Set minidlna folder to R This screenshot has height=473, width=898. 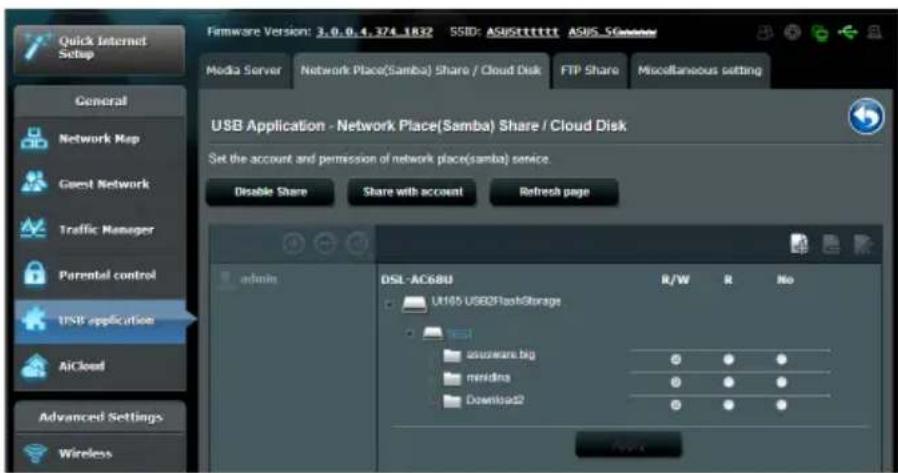tap(728, 382)
